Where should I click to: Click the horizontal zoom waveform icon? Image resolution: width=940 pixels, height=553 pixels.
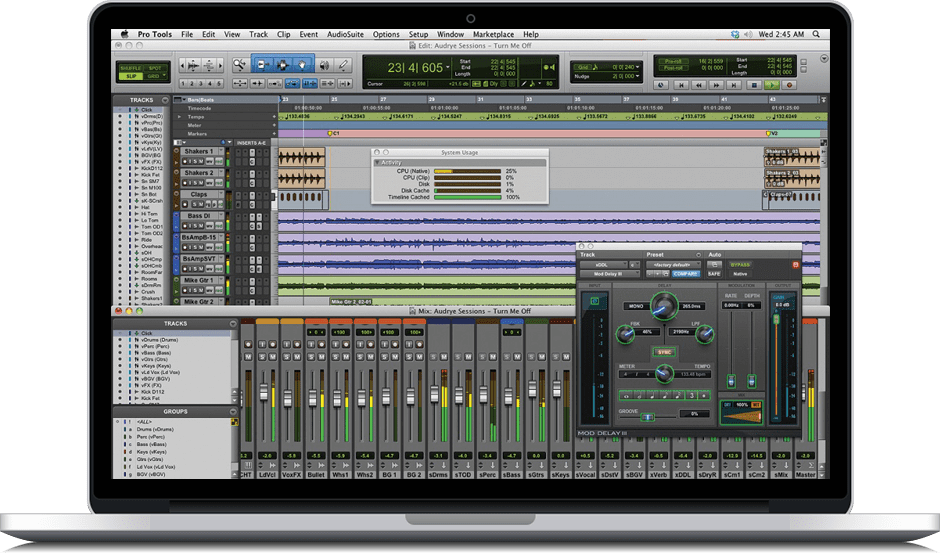(x=194, y=65)
